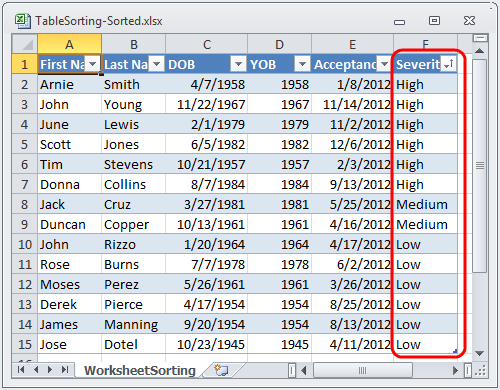Click the cell containing Perez
Viewport: 500px width, 390px height.
point(134,284)
